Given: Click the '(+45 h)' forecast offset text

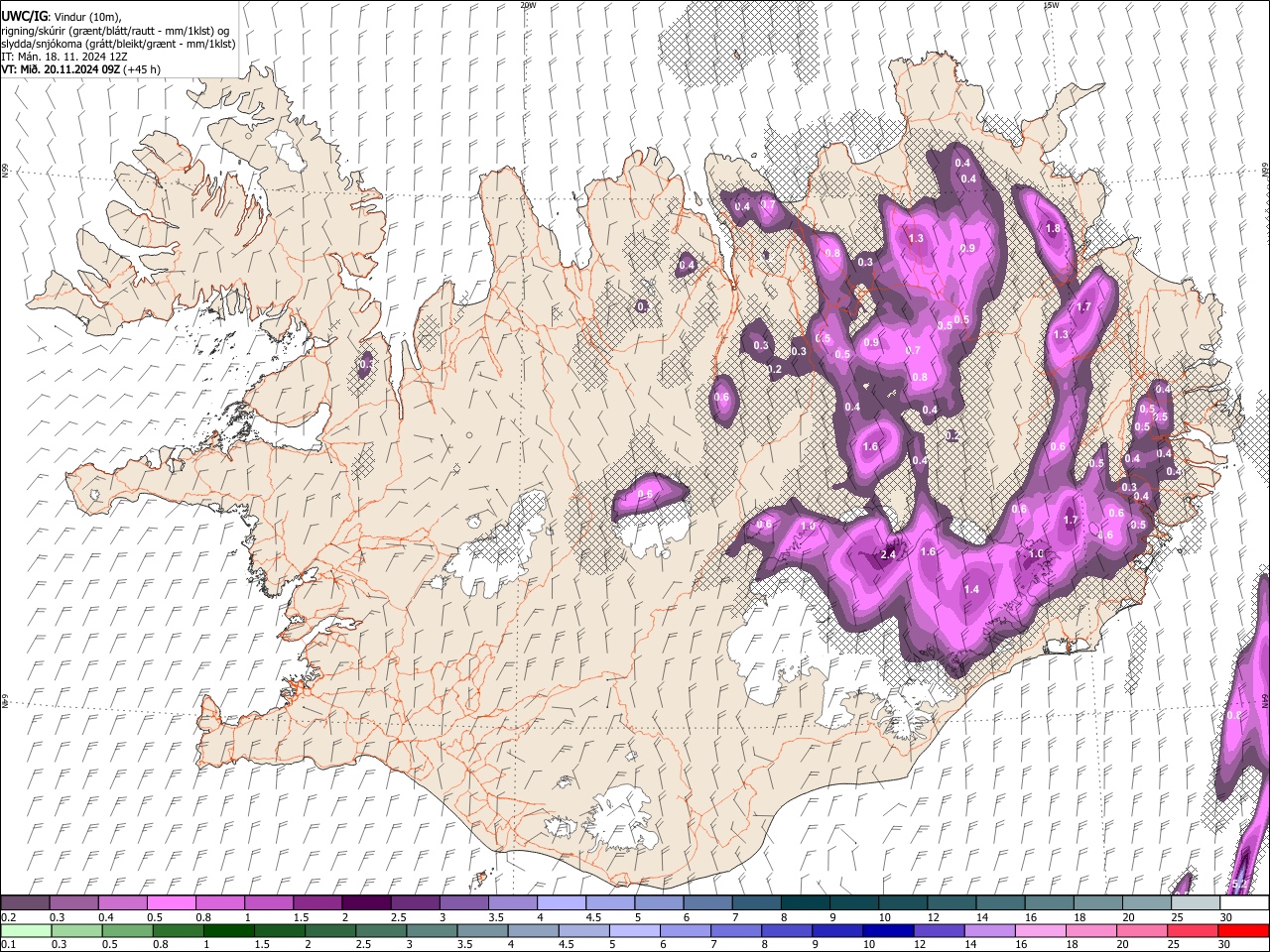Looking at the screenshot, I should pyautogui.click(x=143, y=69).
